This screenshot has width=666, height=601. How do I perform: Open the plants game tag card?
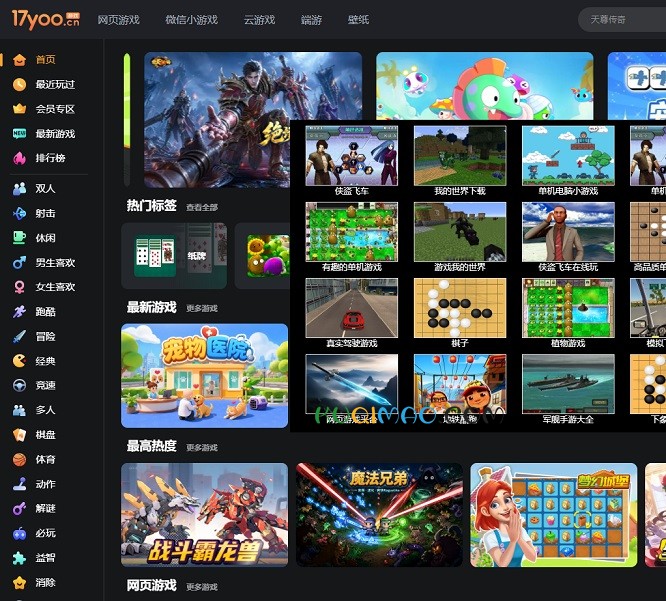tap(262, 256)
